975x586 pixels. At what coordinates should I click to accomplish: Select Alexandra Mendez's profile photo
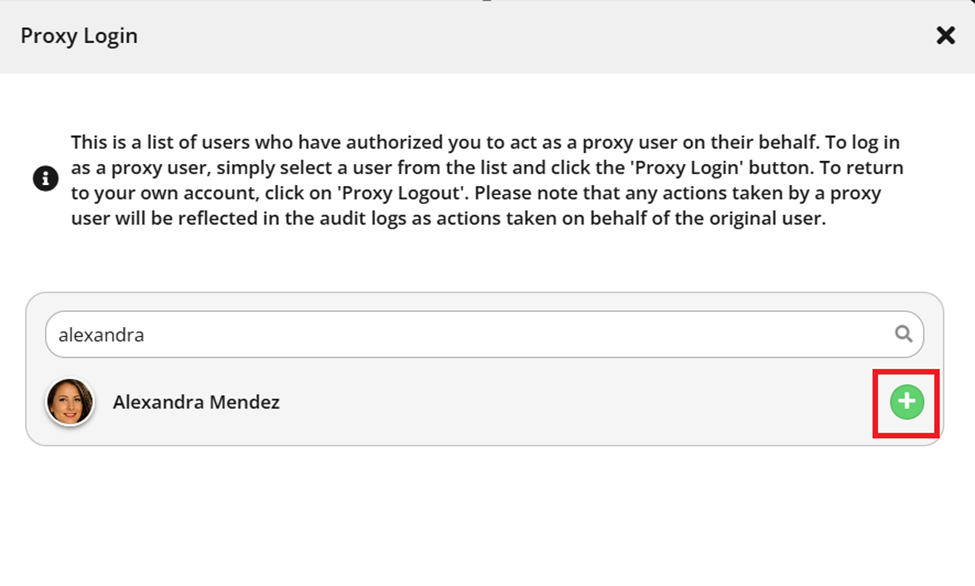coord(70,402)
